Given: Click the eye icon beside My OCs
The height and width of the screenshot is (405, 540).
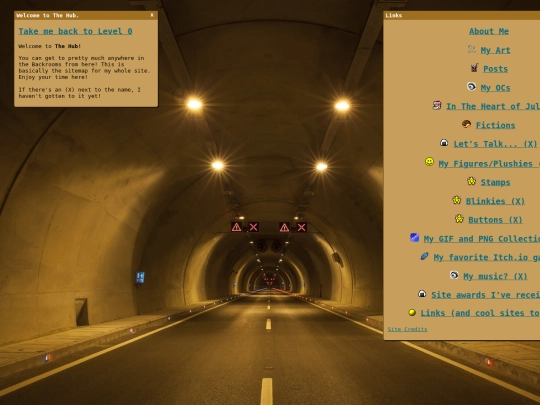Looking at the screenshot, I should [x=471, y=86].
